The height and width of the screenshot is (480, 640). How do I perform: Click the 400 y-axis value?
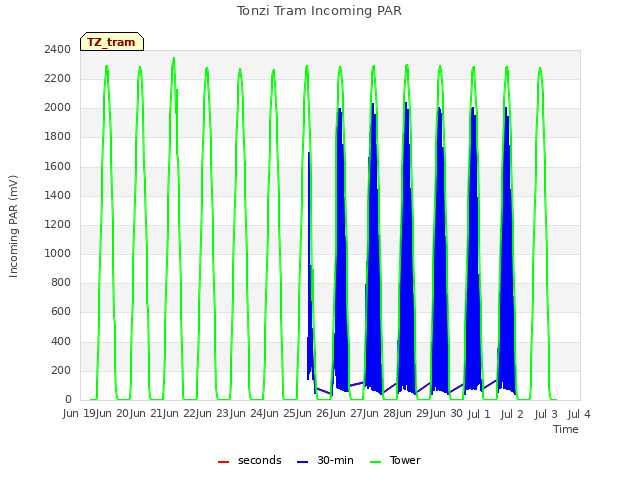[x=61, y=342]
